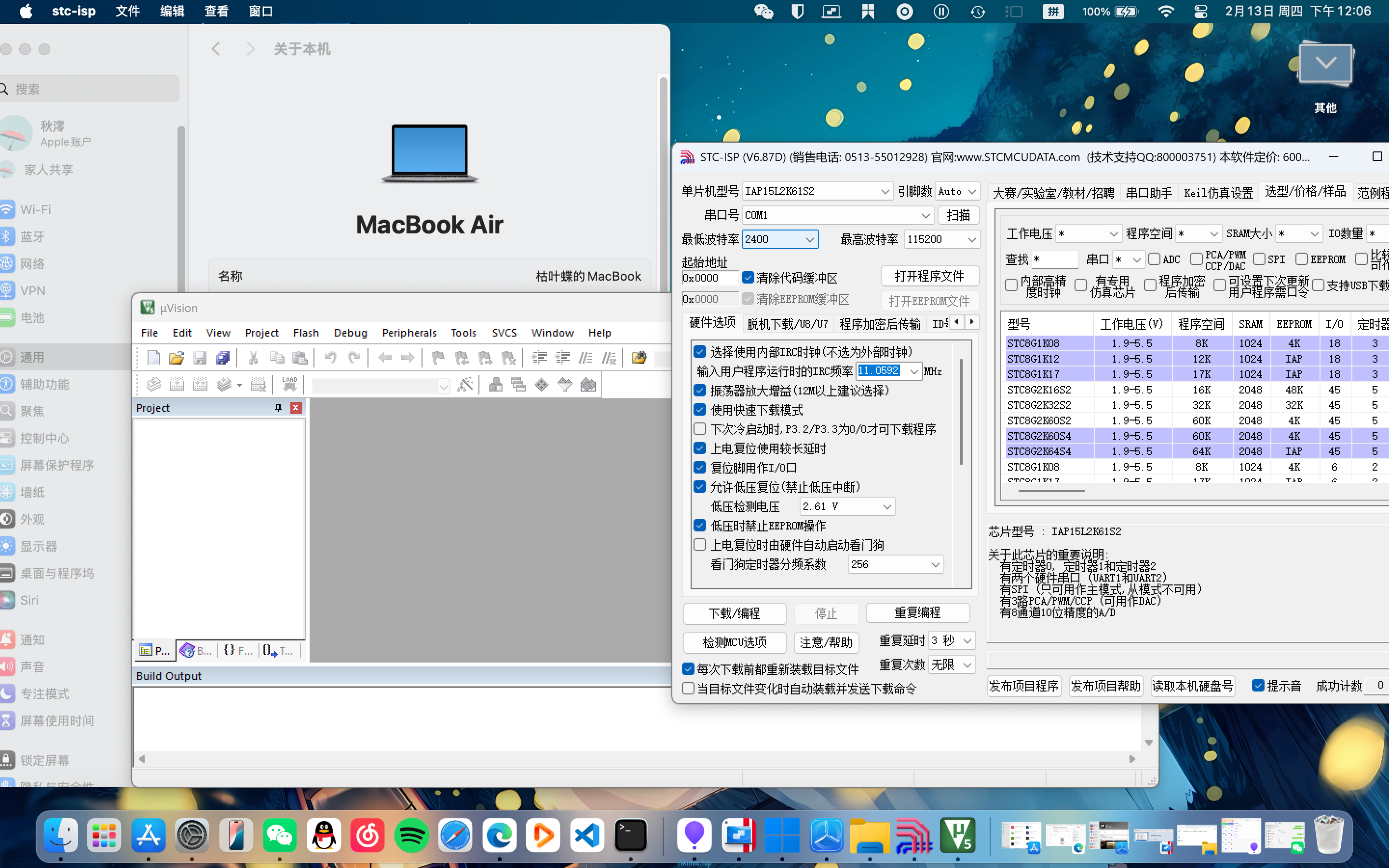The image size is (1389, 868).
Task: Click the Save icon in µVision toolbar
Action: (199, 358)
